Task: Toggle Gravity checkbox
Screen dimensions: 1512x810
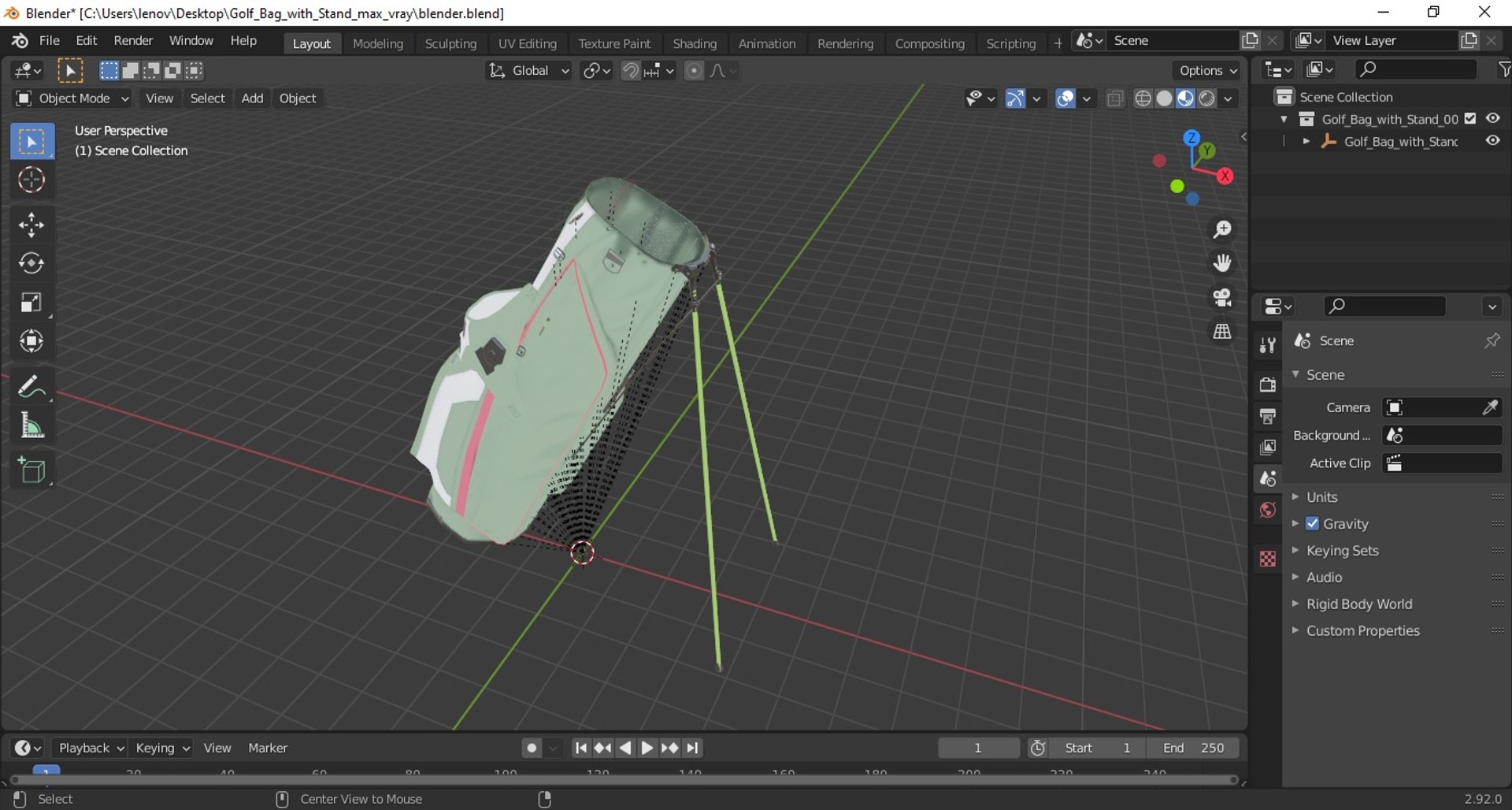Action: click(1312, 523)
